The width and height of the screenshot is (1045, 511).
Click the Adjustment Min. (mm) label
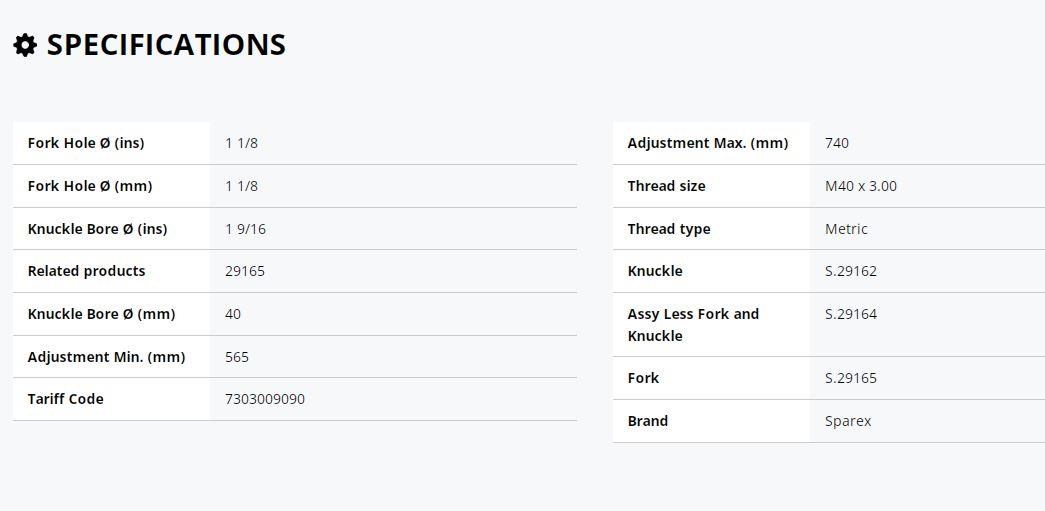tap(106, 357)
